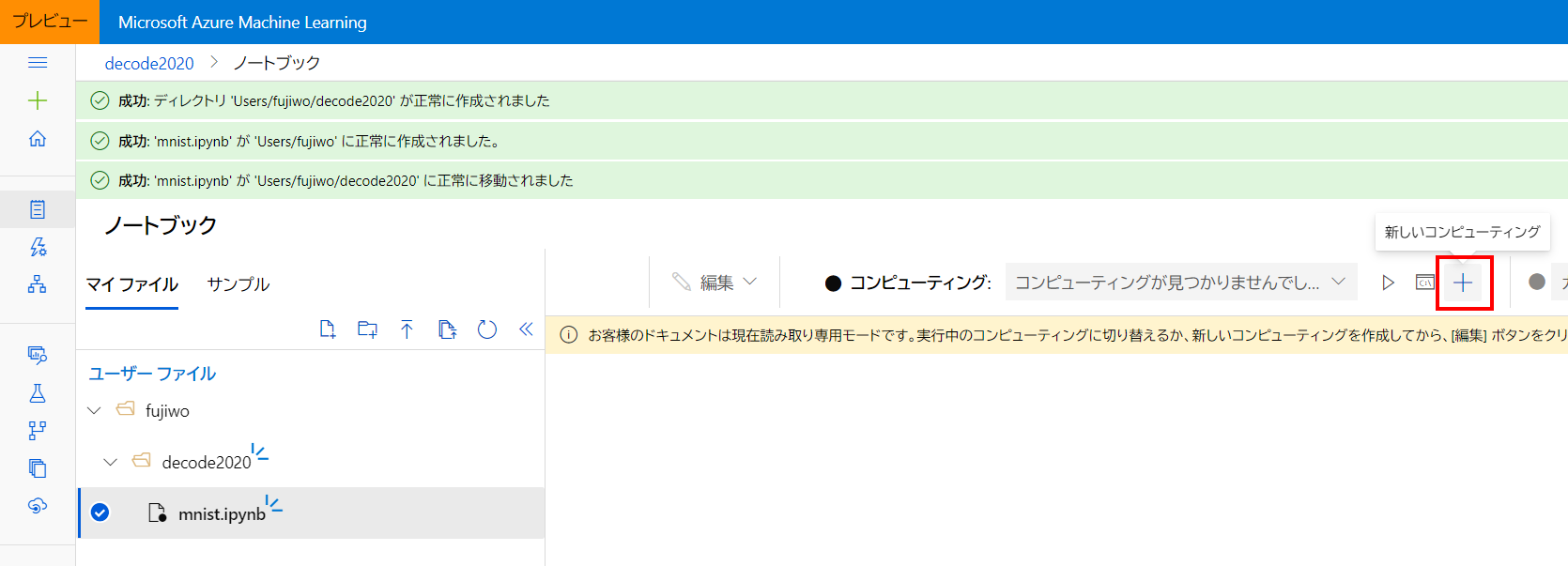
Task: Click the ノートブック breadcrumb text
Action: pyautogui.click(x=277, y=63)
